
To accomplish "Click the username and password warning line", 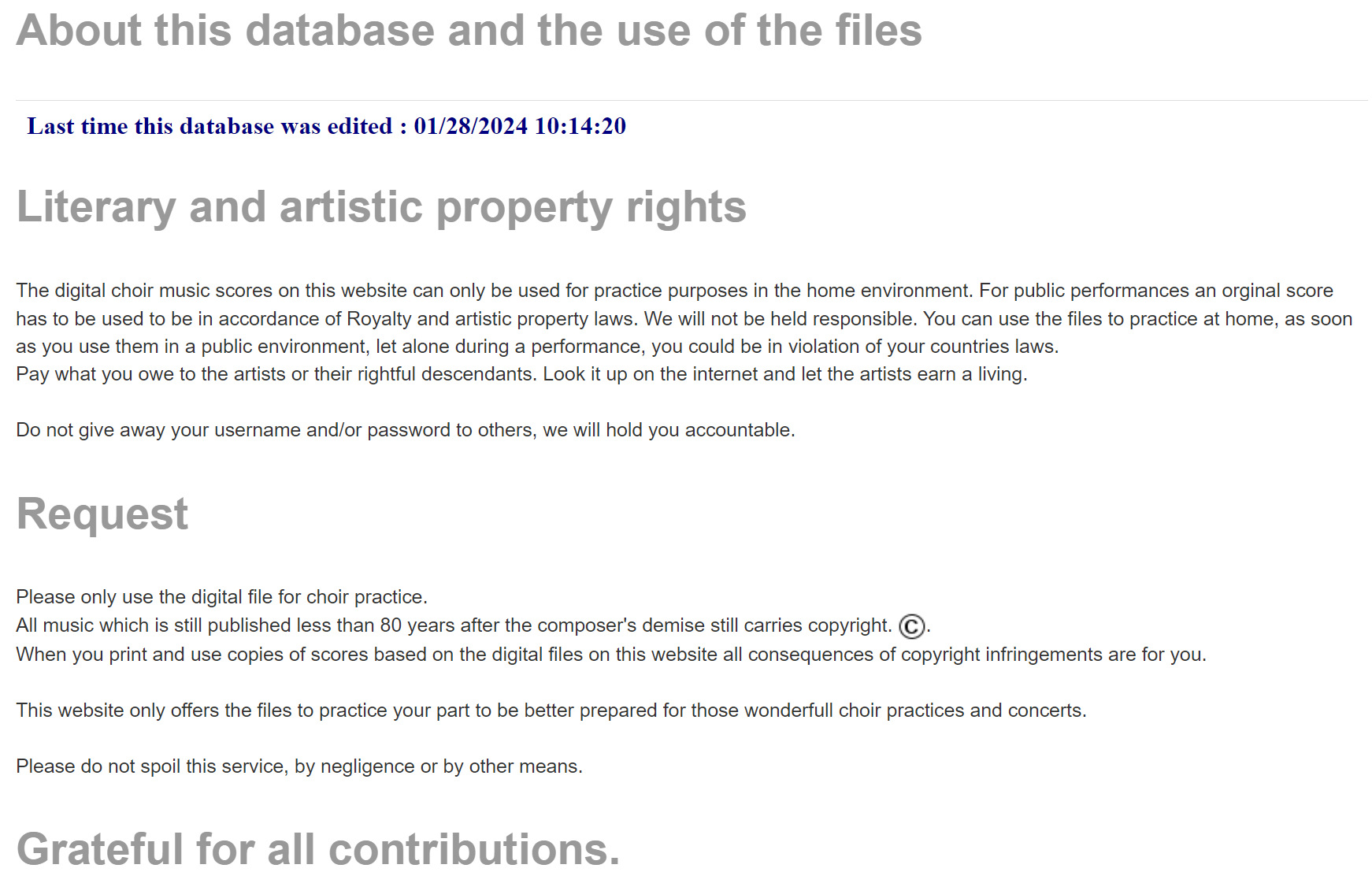I will pos(406,430).
